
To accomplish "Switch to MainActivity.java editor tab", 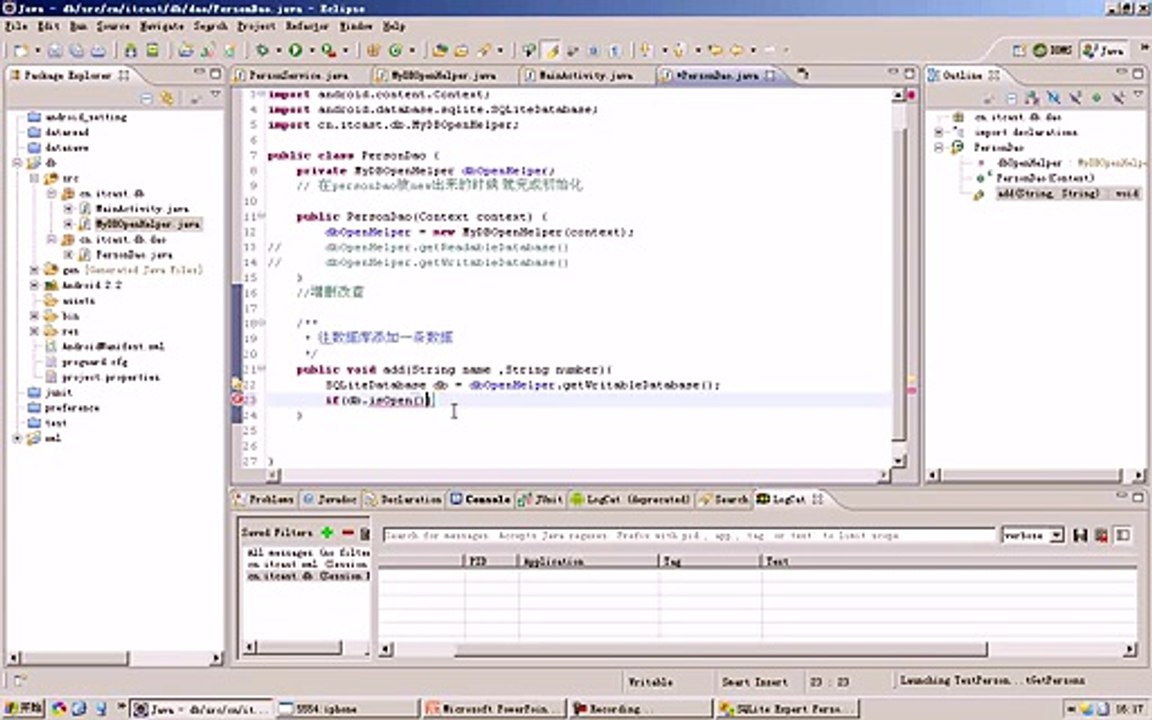I will (x=586, y=75).
